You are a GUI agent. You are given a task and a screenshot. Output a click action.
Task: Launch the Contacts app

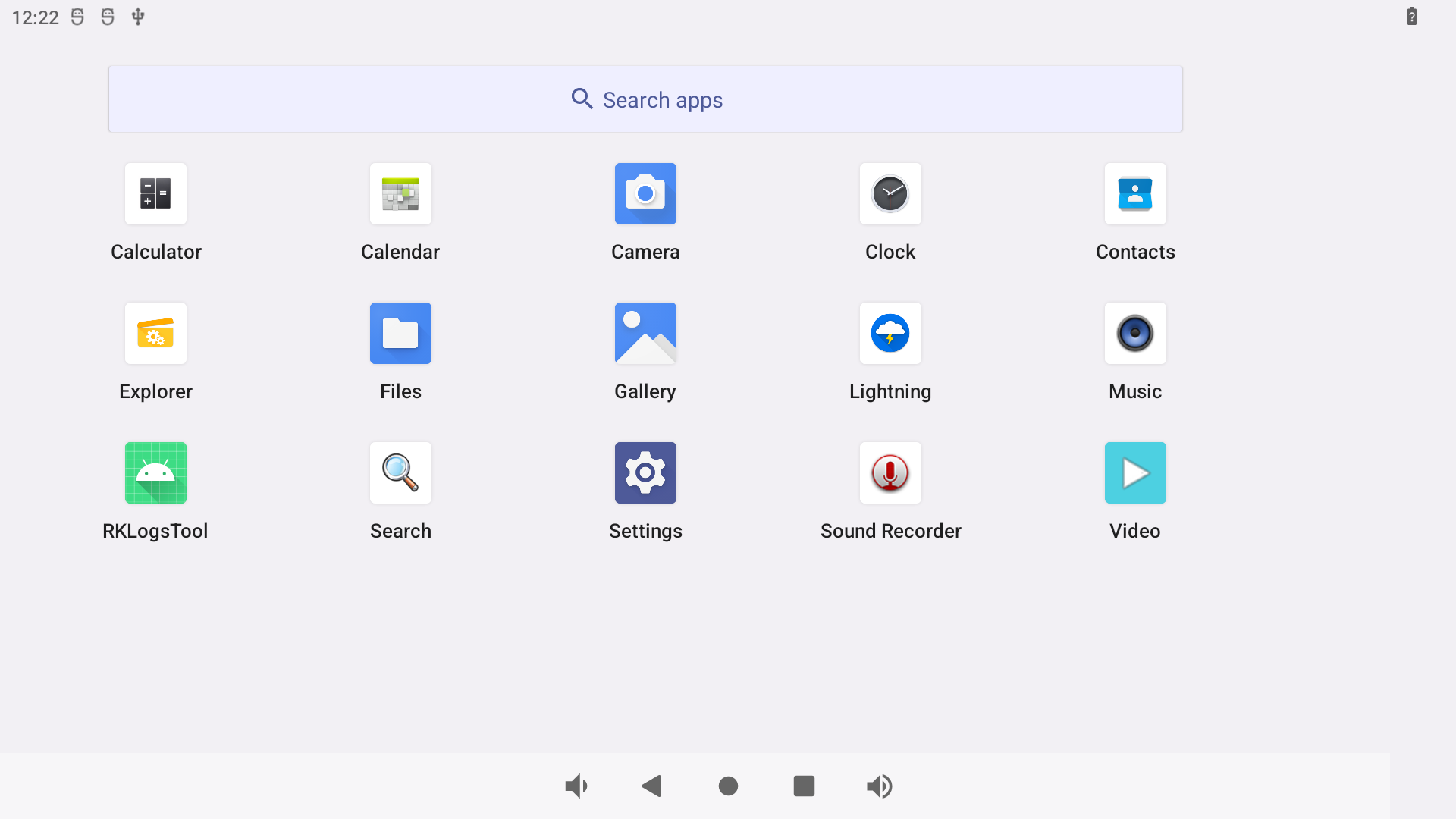click(1135, 193)
